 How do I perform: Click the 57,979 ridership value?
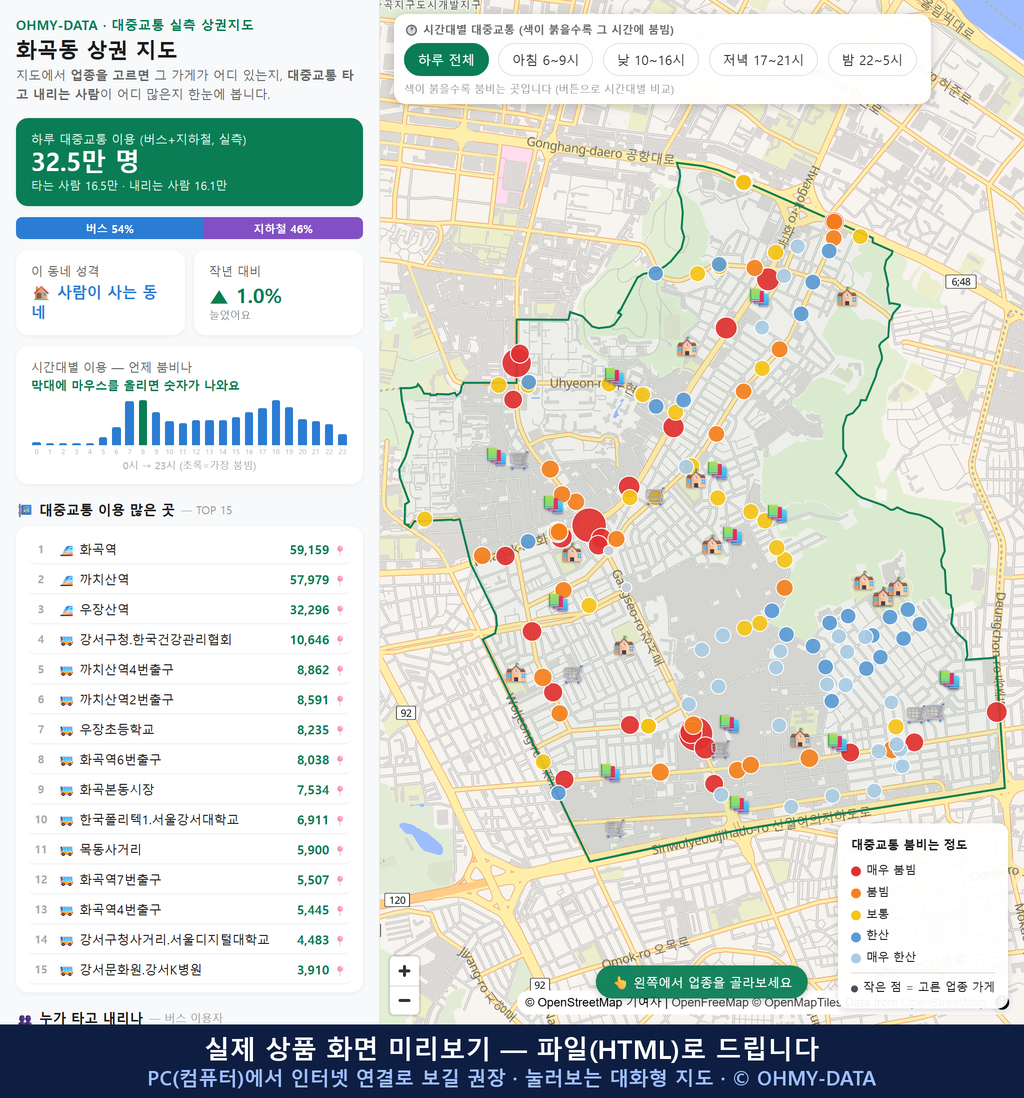[310, 580]
